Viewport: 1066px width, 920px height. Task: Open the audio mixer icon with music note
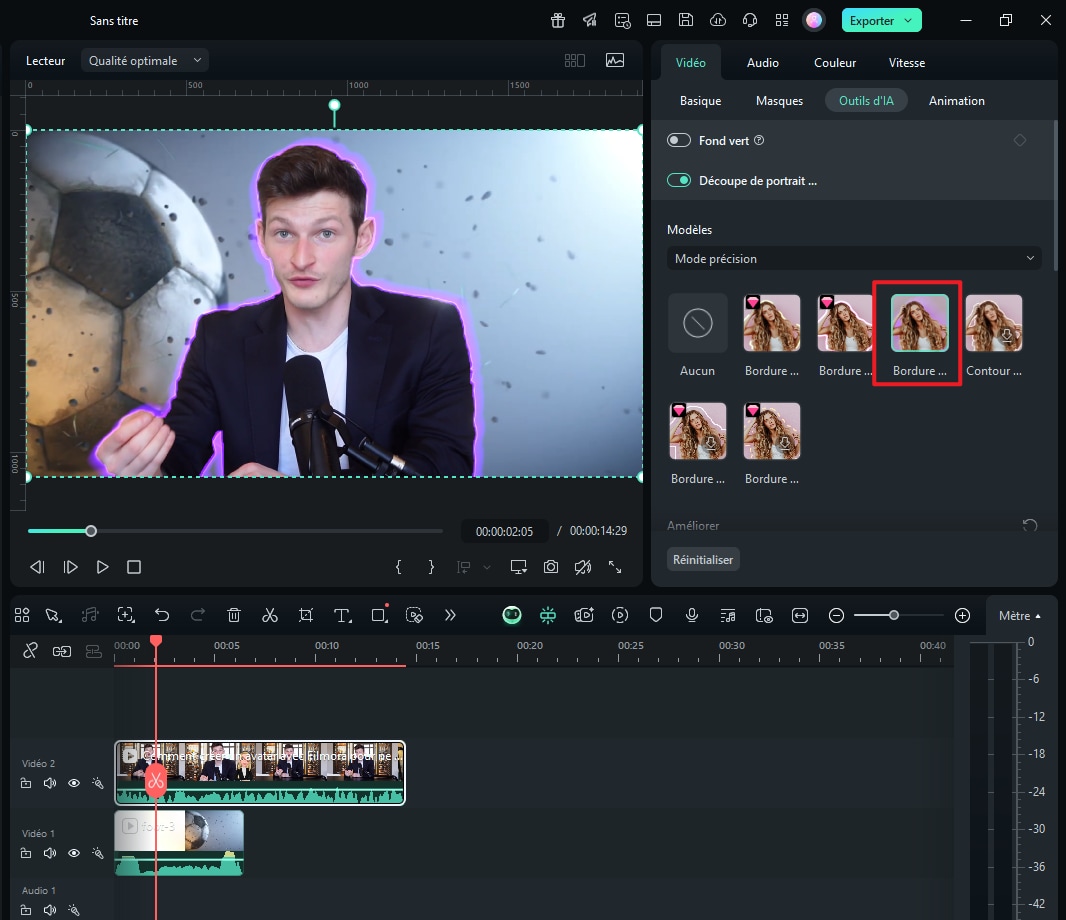[728, 615]
